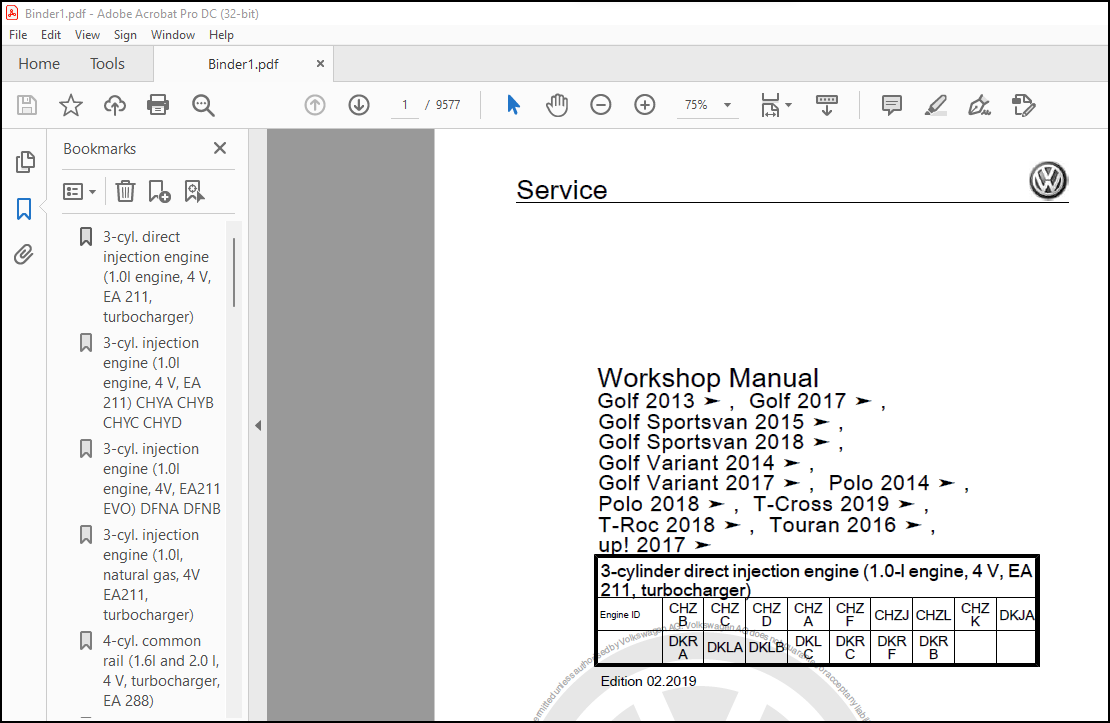Click the DKLB engine ID cell
The width and height of the screenshot is (1110, 723).
pyautogui.click(x=766, y=647)
